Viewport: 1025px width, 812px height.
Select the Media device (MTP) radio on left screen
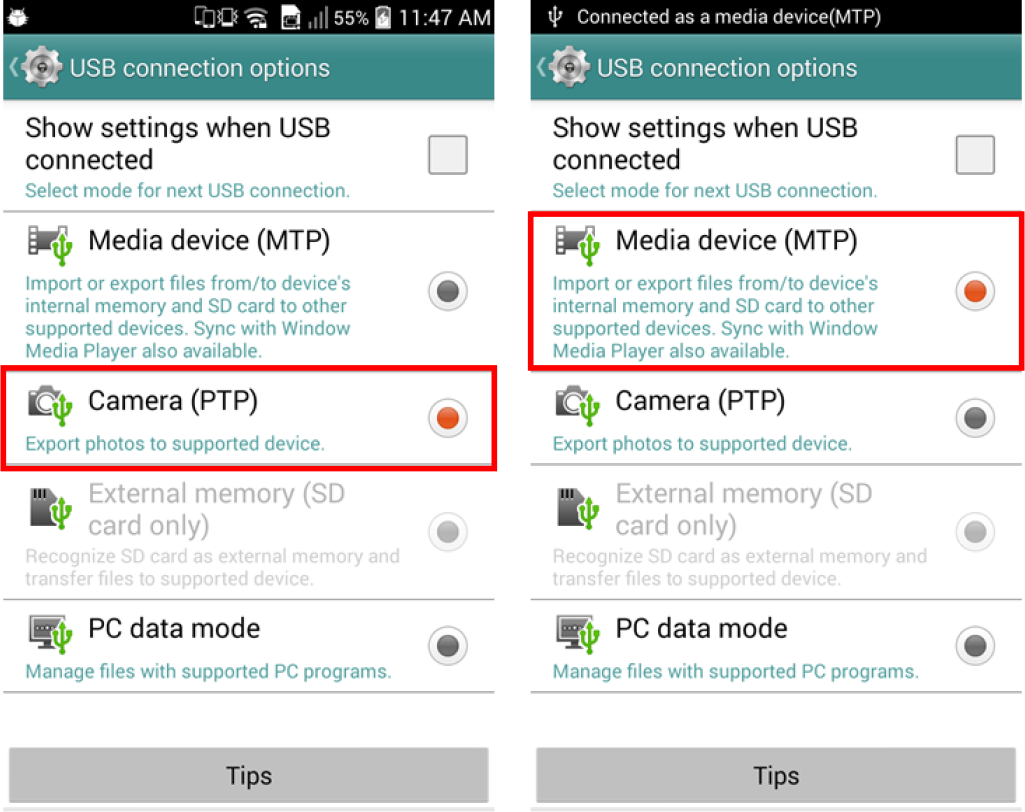click(x=448, y=291)
